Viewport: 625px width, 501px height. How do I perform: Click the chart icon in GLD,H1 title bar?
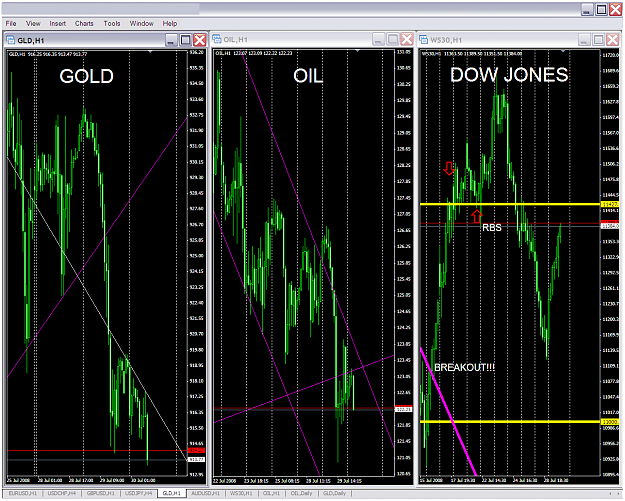[x=11, y=40]
